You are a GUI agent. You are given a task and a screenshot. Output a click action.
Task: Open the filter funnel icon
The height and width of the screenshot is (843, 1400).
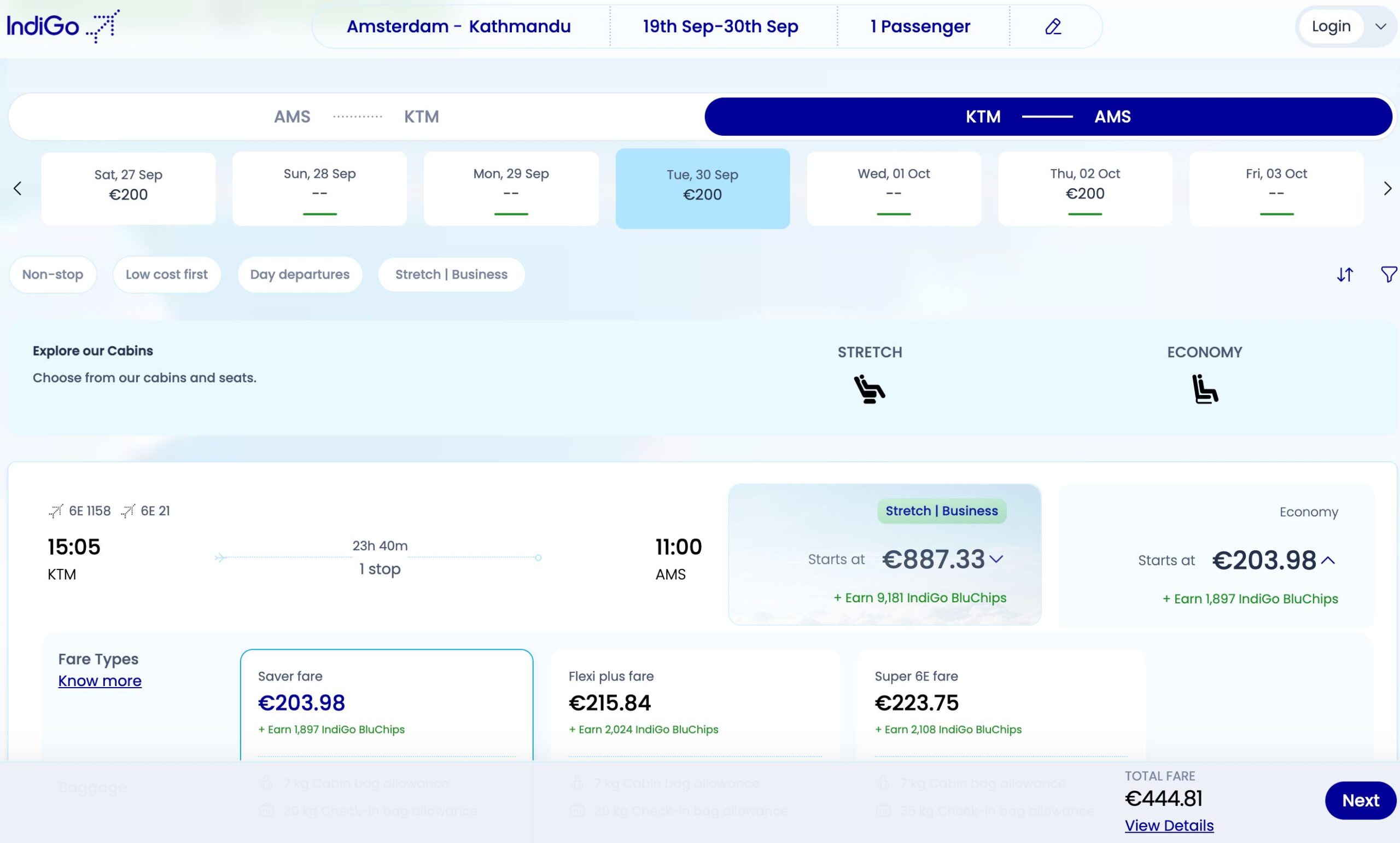pos(1388,275)
